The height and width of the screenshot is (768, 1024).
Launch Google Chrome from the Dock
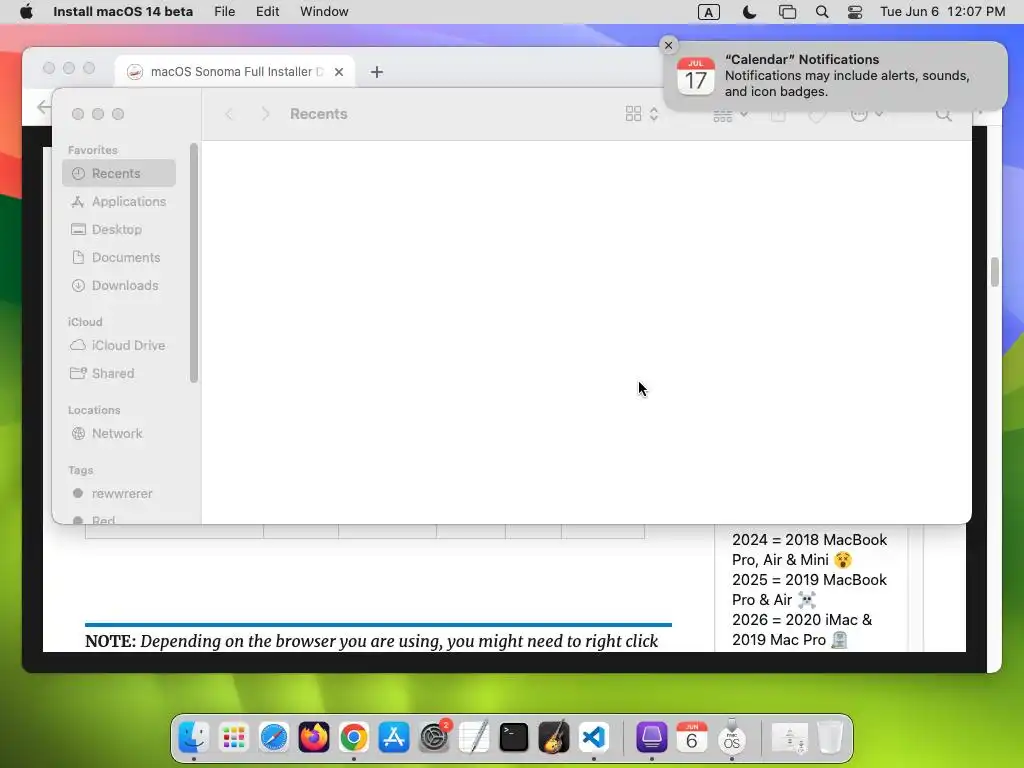(353, 737)
